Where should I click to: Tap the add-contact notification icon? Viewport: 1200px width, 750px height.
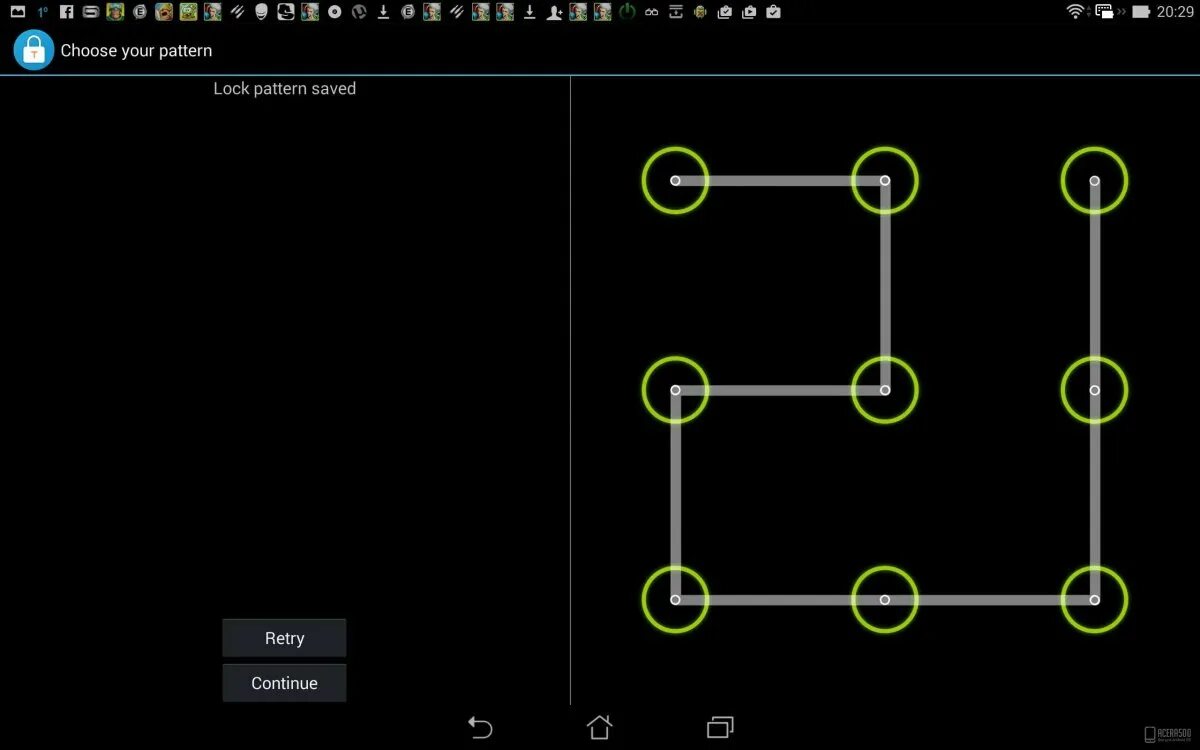click(x=553, y=12)
